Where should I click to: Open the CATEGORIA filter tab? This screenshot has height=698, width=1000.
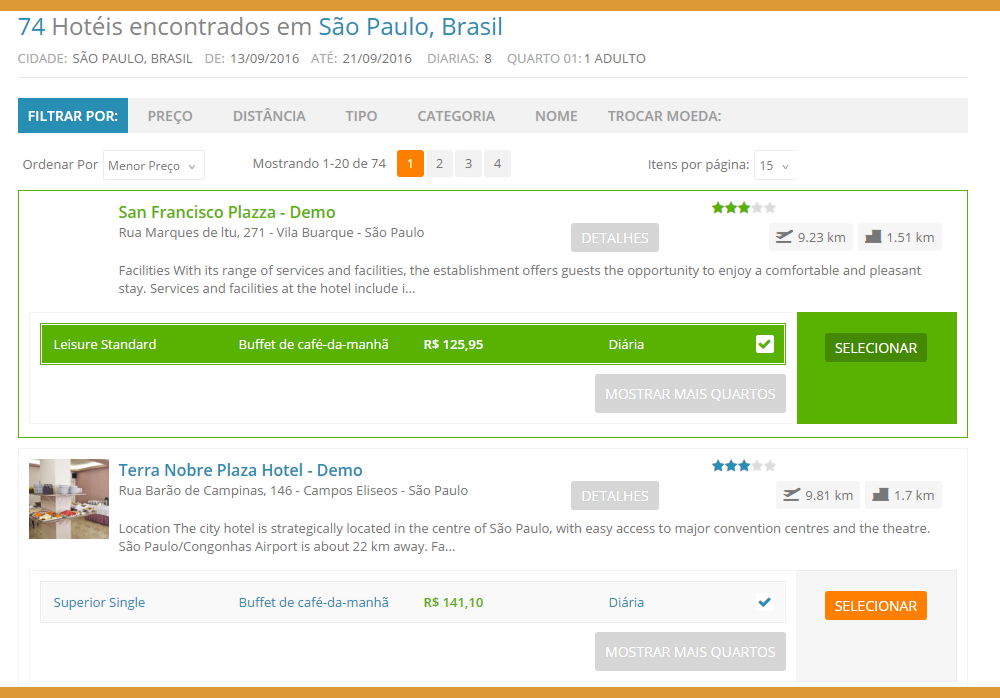[x=456, y=116]
